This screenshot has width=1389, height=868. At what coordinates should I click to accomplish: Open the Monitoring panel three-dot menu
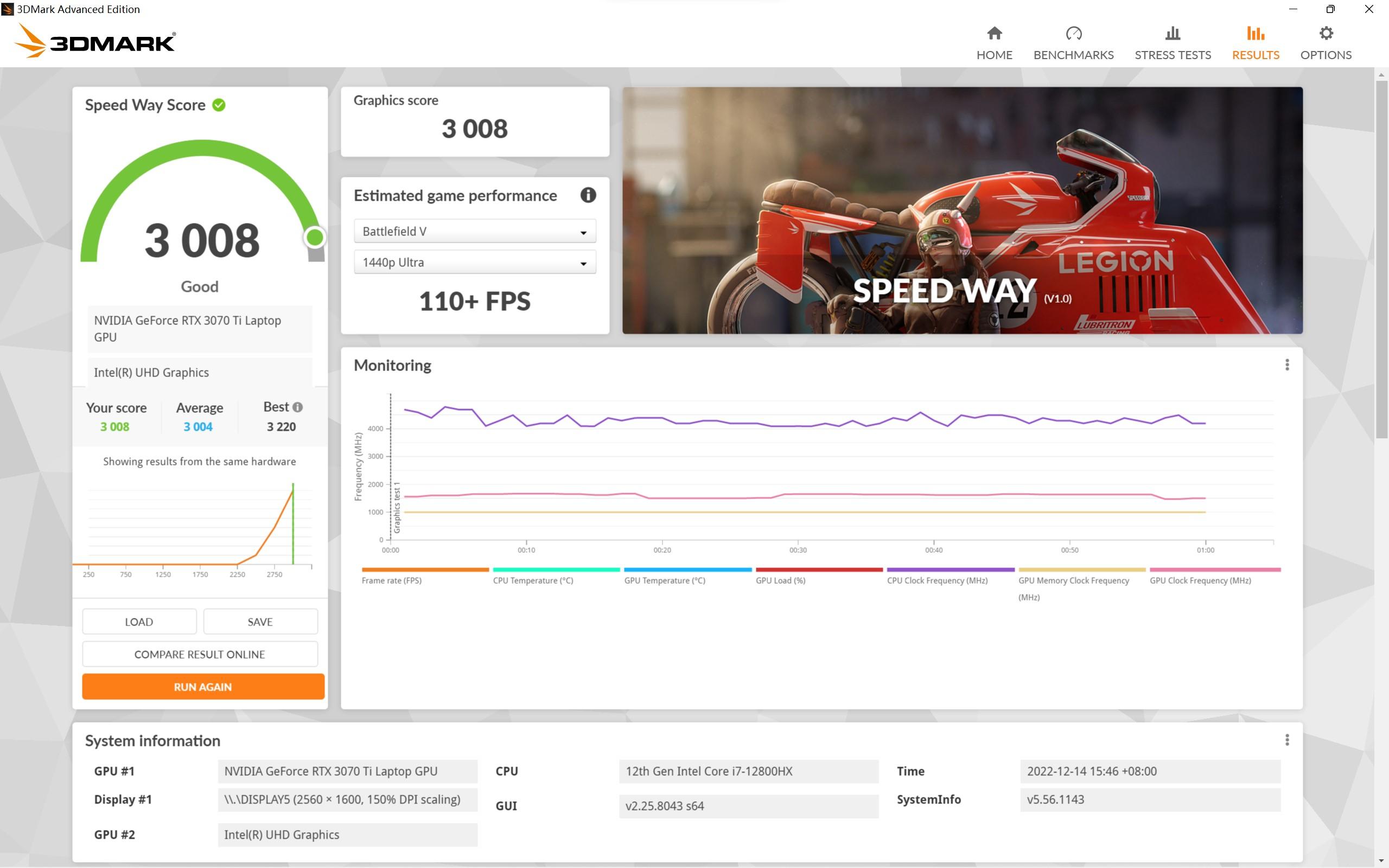point(1287,365)
